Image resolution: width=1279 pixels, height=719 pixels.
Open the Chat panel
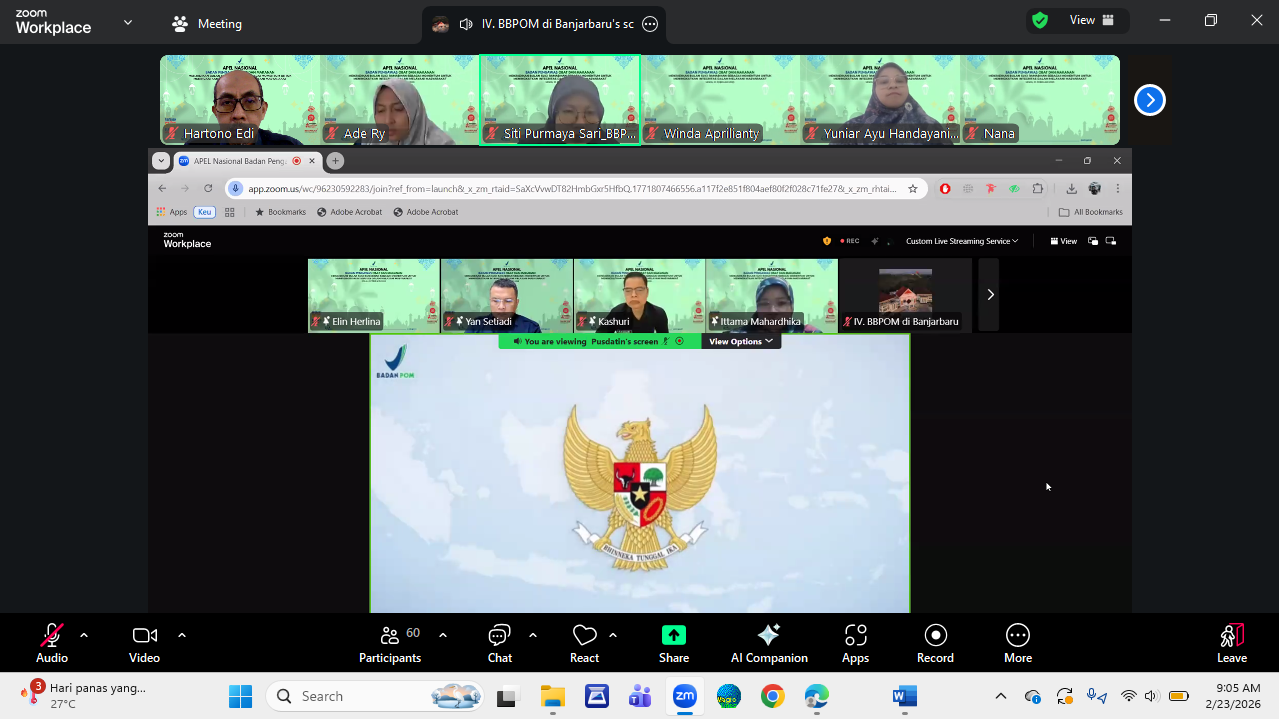pyautogui.click(x=499, y=643)
